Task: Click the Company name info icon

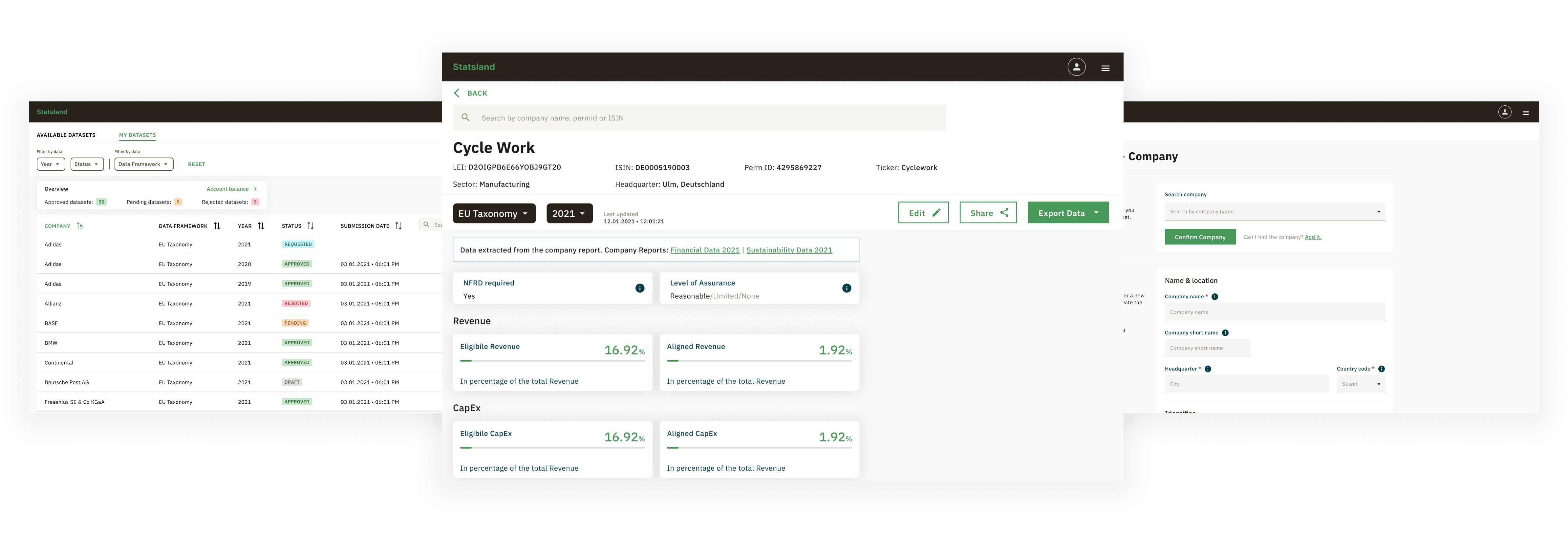Action: pos(1214,297)
